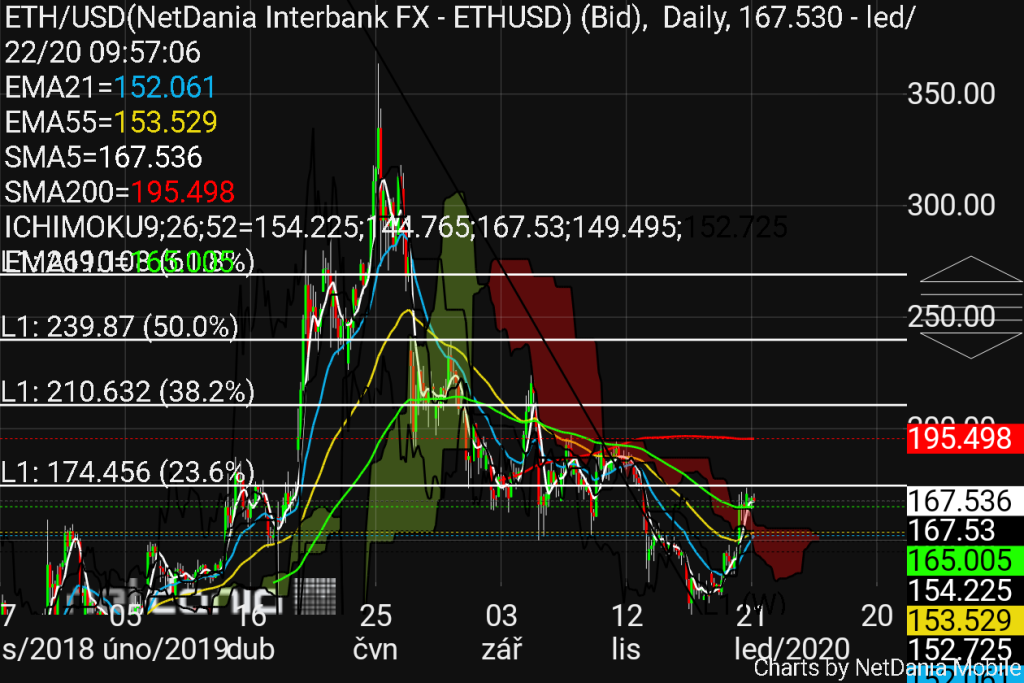Click the čvn month axis label
This screenshot has width=1024, height=683.
376,650
